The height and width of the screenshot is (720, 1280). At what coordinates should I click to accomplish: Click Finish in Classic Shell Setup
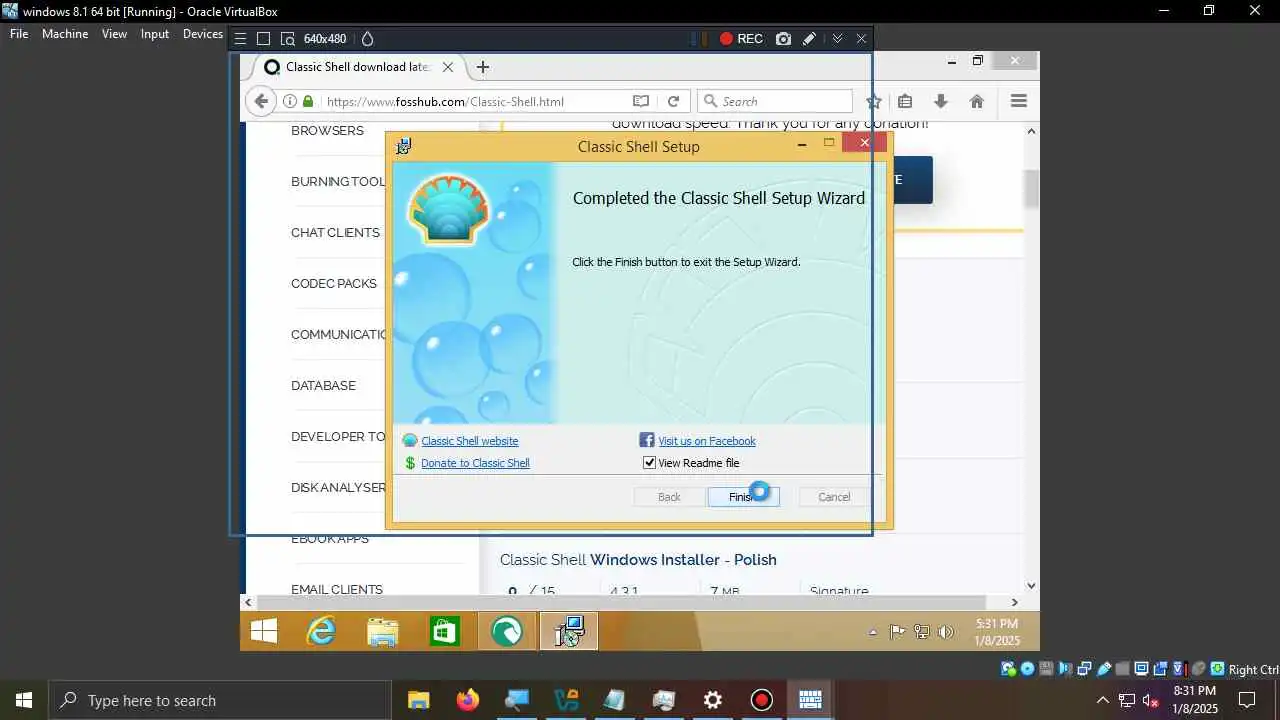(743, 497)
